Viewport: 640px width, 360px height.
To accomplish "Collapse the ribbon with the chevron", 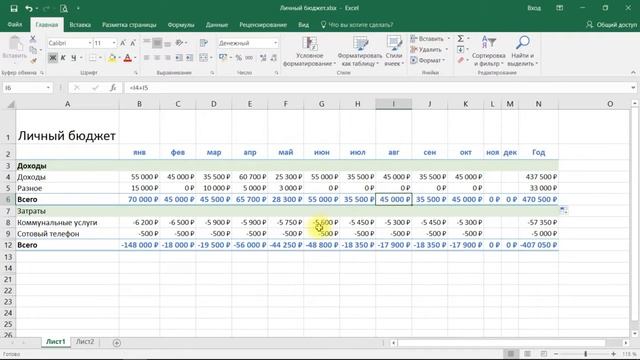I will point(633,73).
